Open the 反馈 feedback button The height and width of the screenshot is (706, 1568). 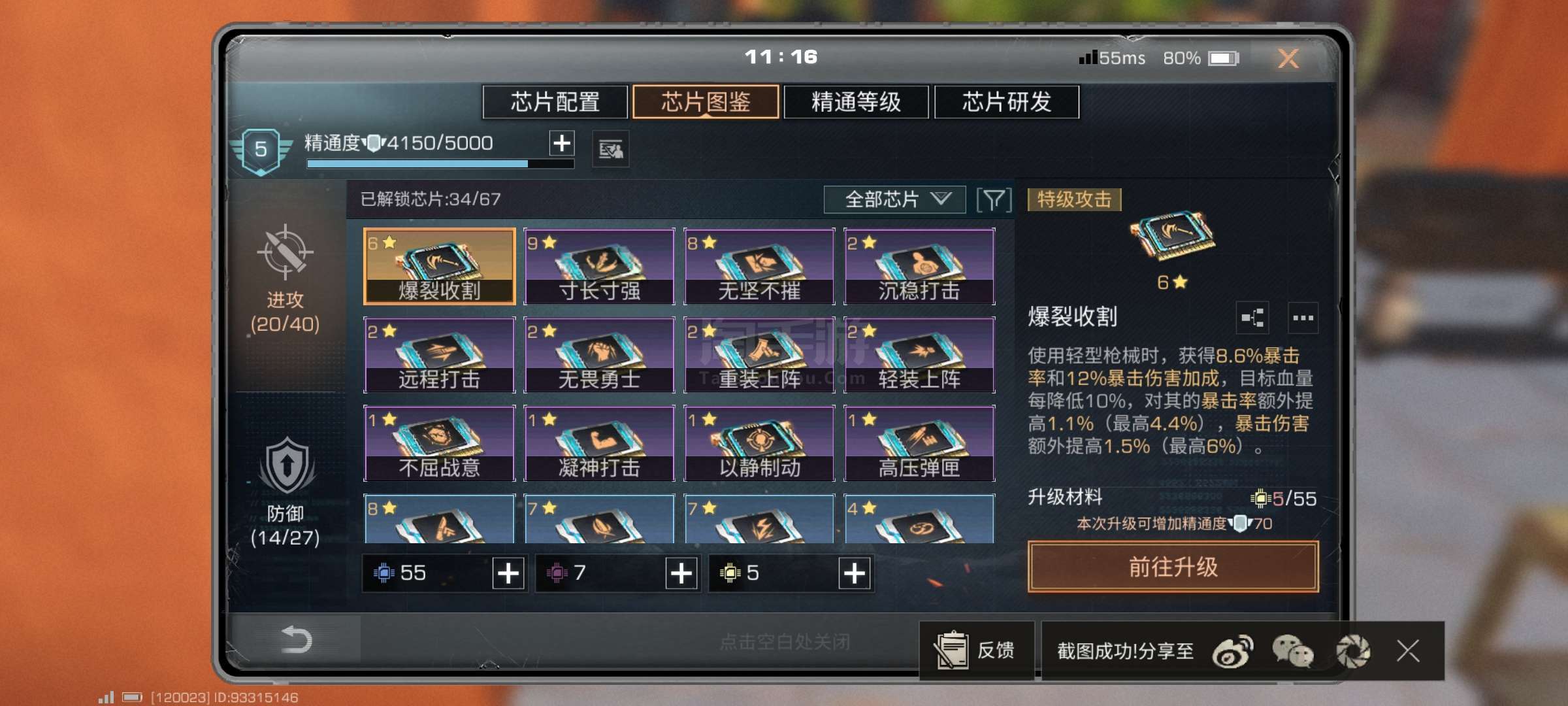pos(977,650)
